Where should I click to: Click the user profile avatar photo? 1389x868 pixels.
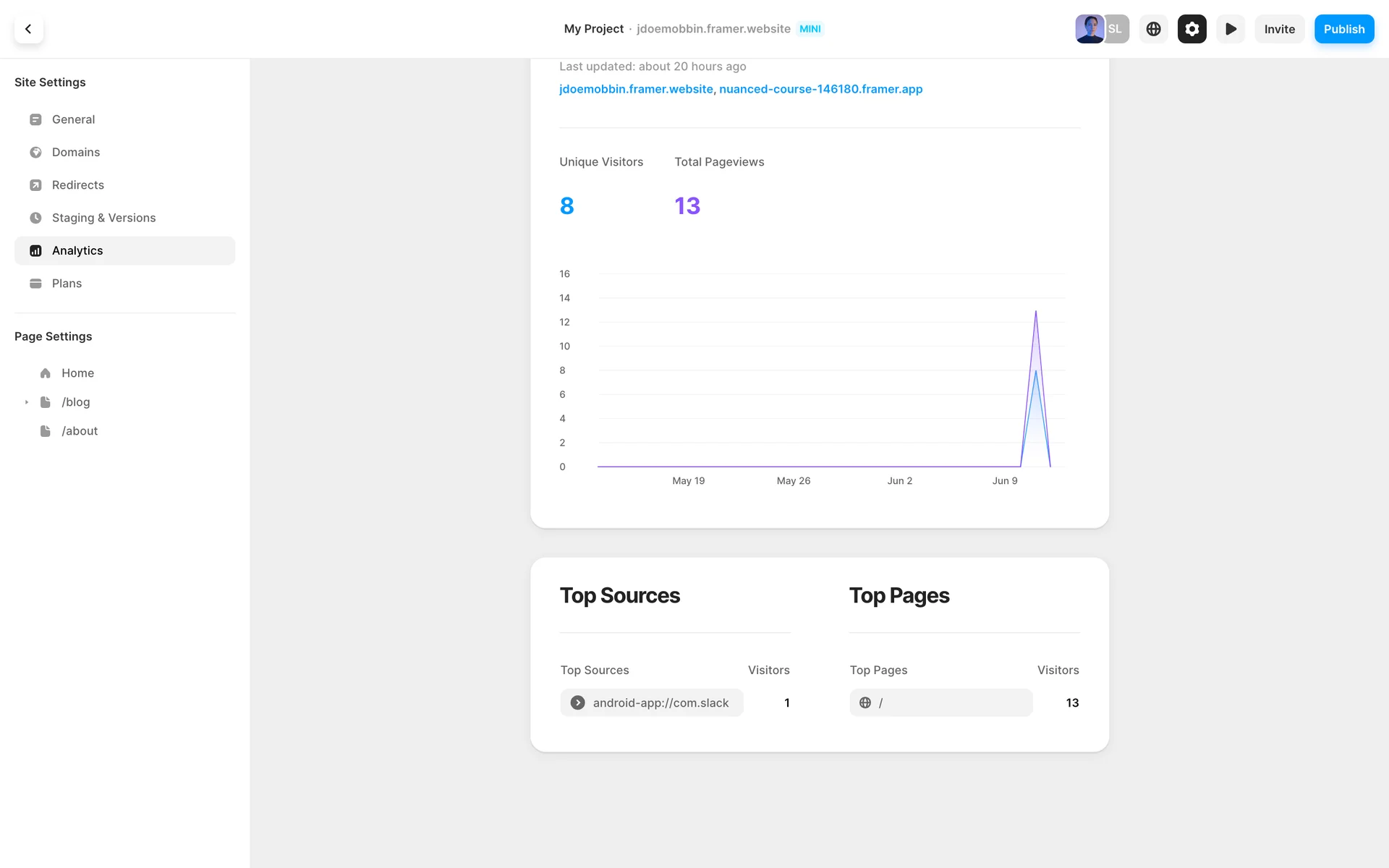click(1088, 29)
